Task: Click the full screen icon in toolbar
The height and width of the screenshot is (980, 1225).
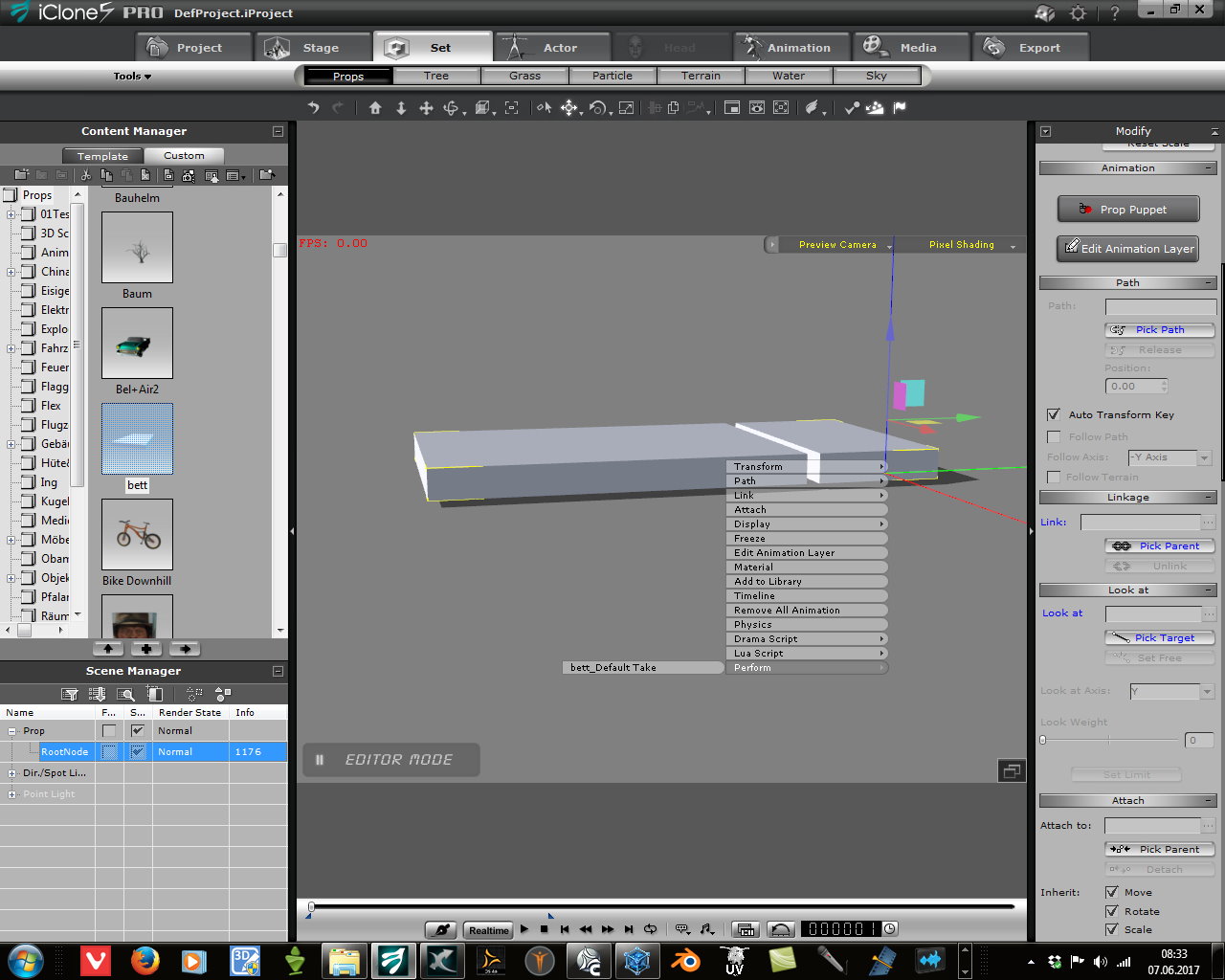Action: (x=782, y=108)
